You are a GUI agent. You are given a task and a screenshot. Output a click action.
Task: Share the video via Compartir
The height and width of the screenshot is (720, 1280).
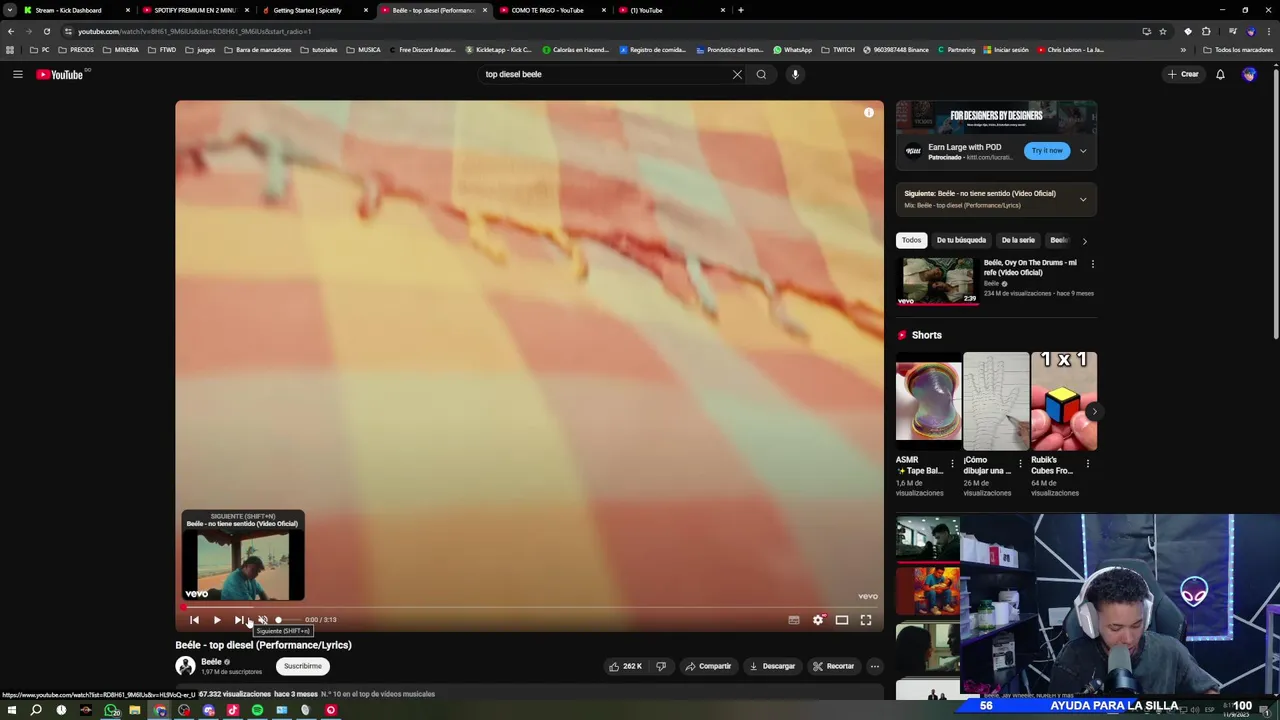[x=708, y=666]
